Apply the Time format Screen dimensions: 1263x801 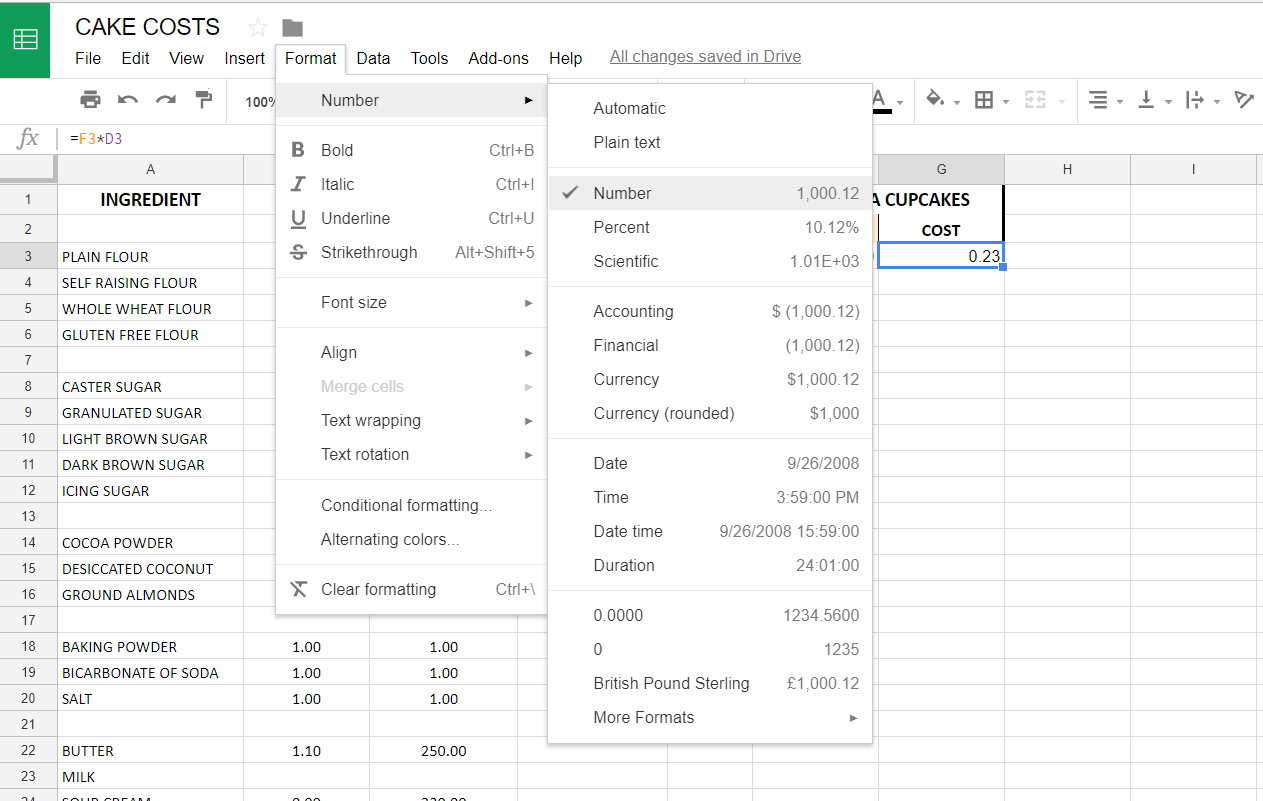710,497
